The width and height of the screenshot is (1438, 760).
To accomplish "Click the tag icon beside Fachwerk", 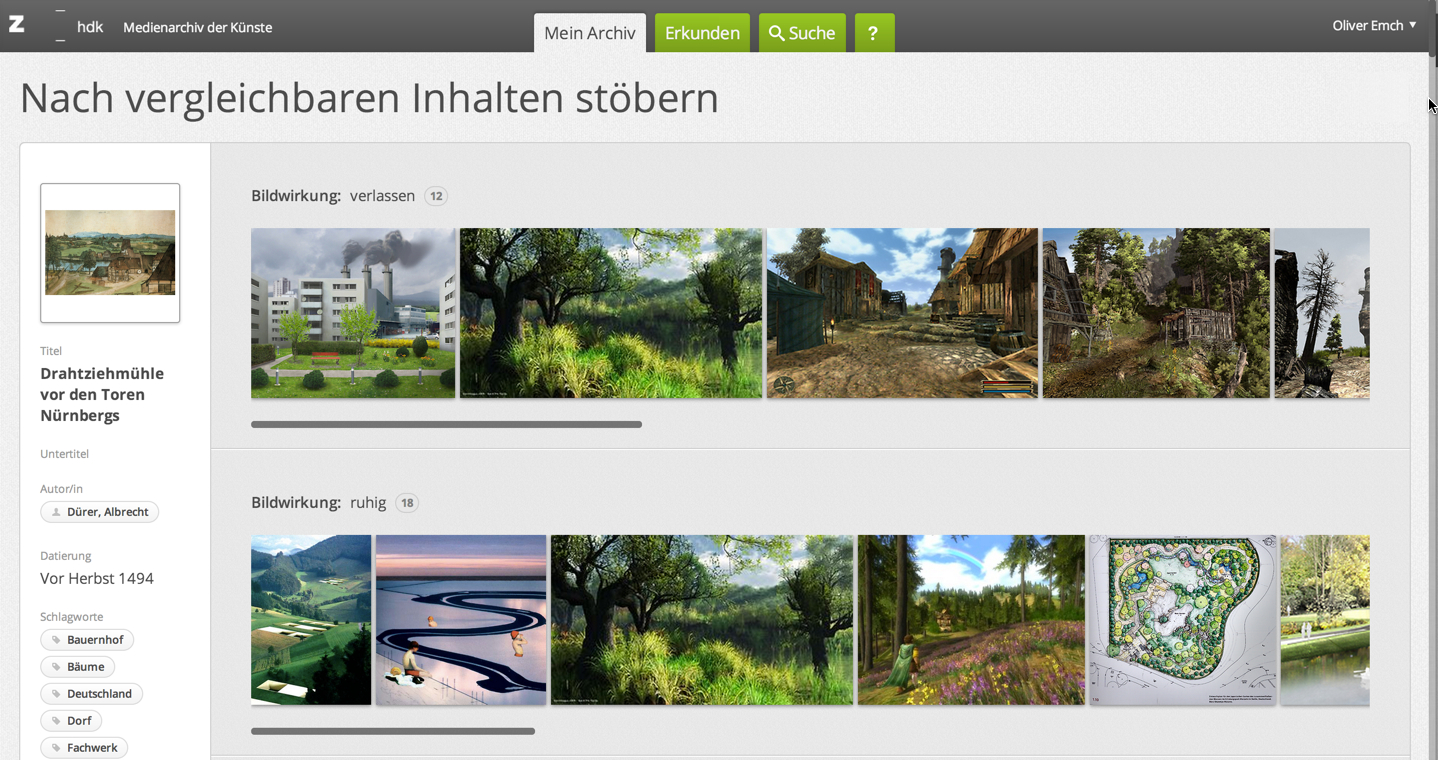I will [56, 748].
